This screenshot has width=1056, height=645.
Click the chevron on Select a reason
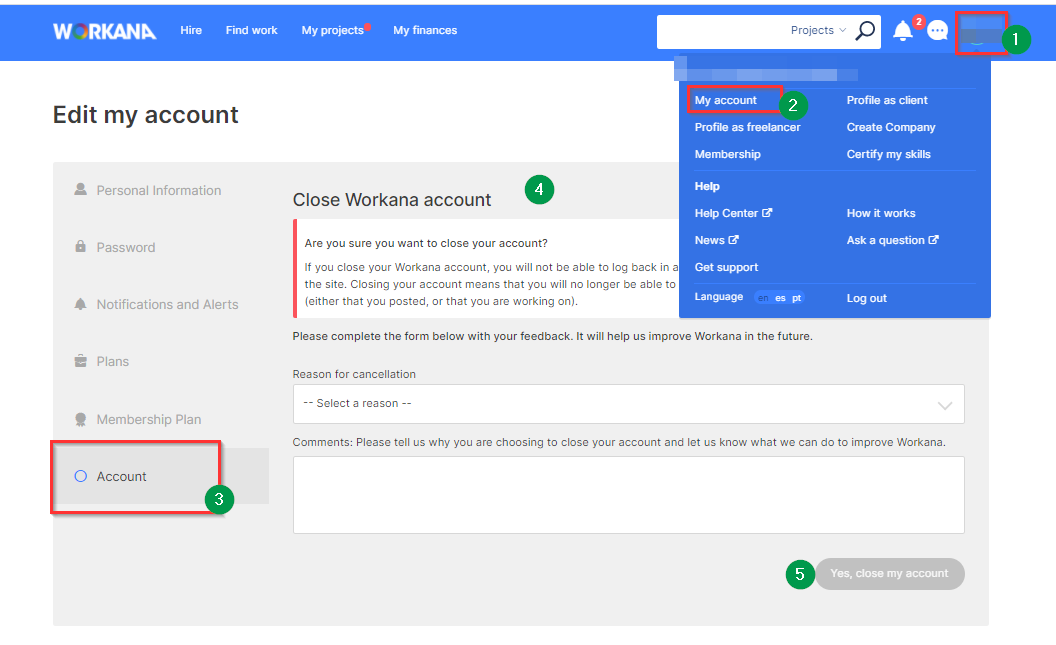click(x=945, y=405)
